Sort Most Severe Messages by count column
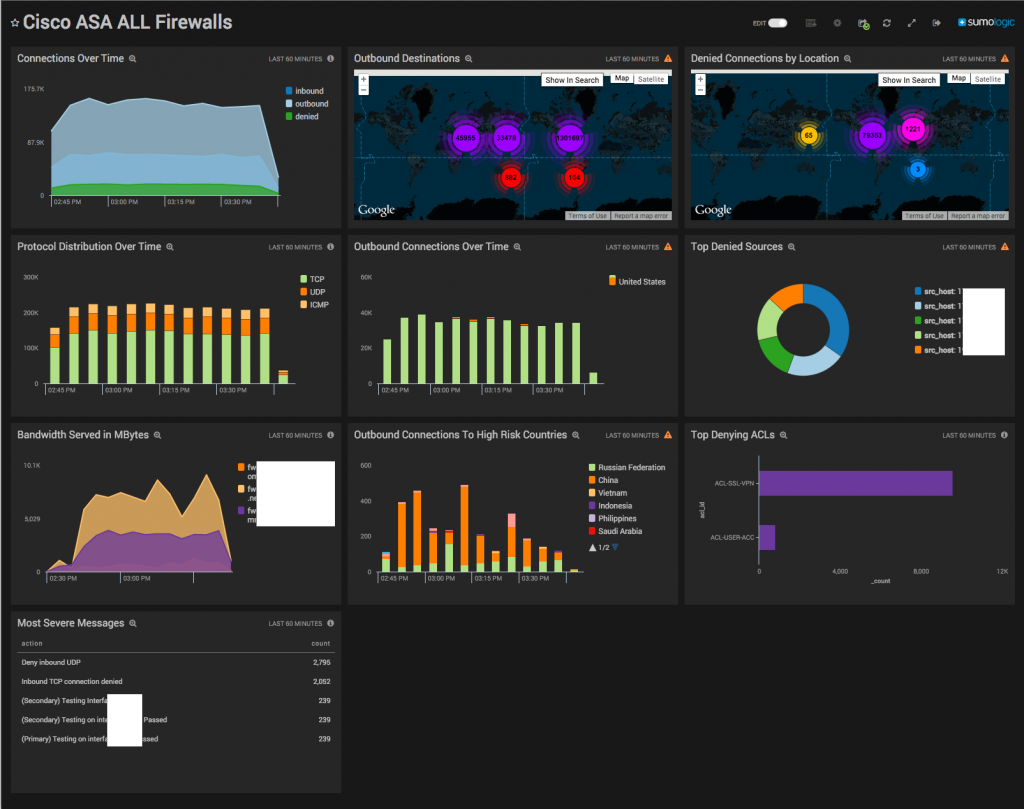This screenshot has width=1024, height=809. pyautogui.click(x=321, y=644)
